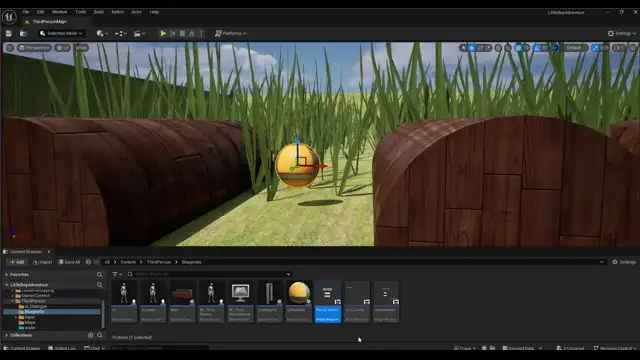Open the Output Log from the status bar

pyautogui.click(x=62, y=348)
